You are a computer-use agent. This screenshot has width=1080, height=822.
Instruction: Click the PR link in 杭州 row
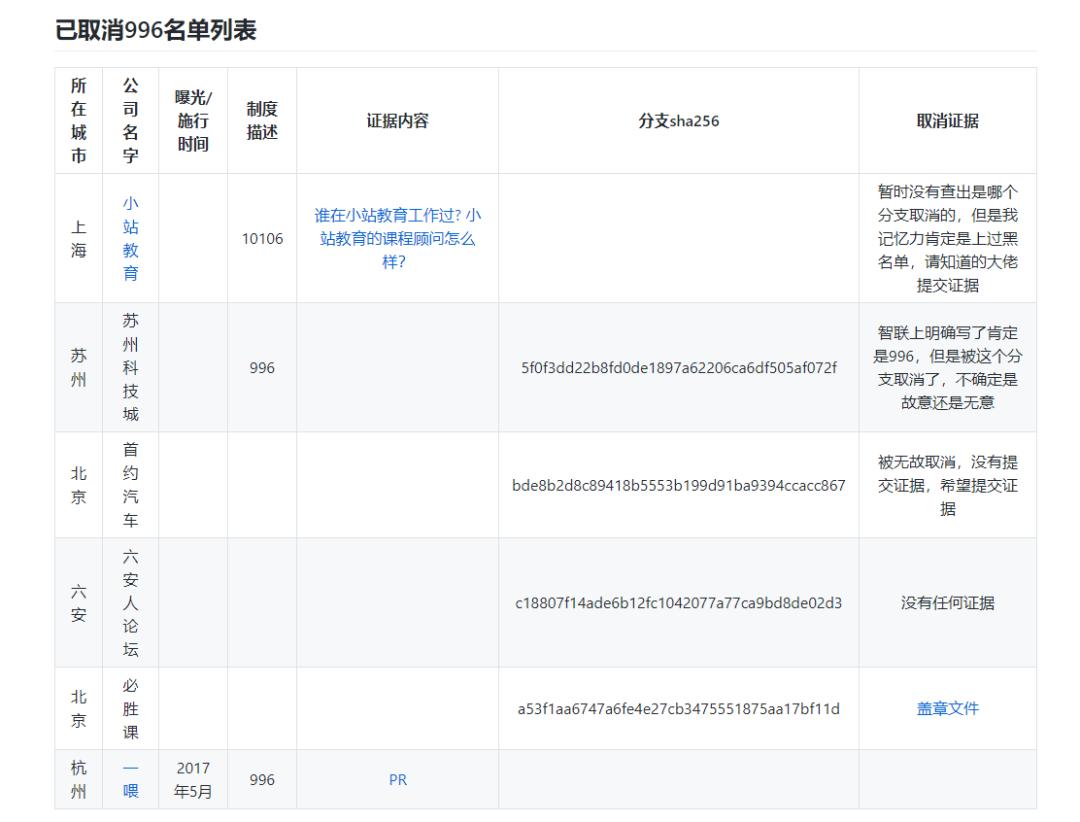397,780
